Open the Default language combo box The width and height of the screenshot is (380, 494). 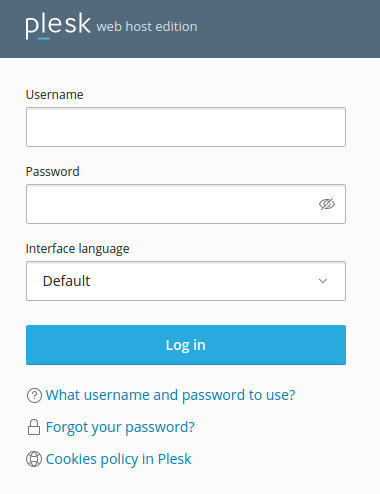click(186, 281)
